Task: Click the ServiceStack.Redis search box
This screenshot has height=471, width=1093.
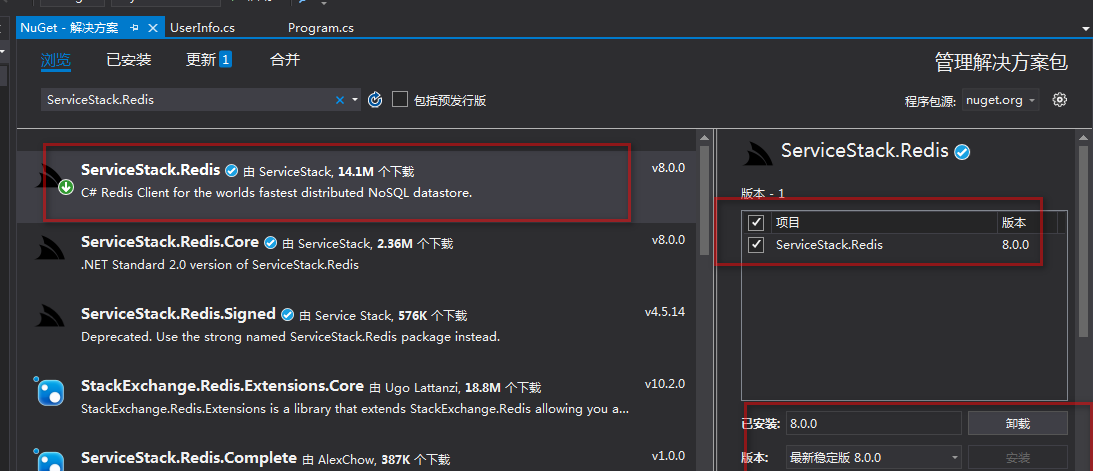Action: coord(188,100)
